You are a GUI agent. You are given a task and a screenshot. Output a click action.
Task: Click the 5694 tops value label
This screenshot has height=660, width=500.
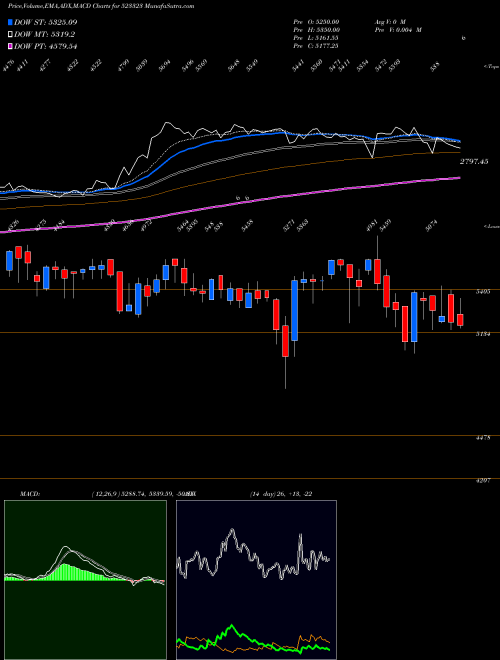tap(165, 65)
